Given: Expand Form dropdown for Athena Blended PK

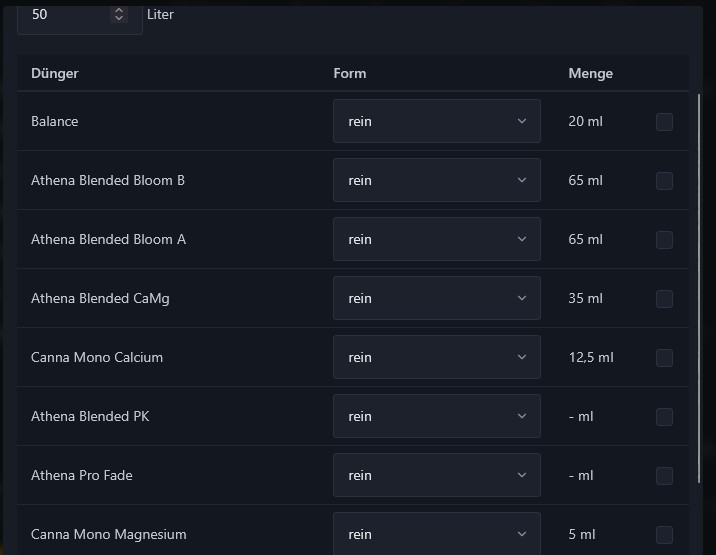Looking at the screenshot, I should (x=436, y=416).
